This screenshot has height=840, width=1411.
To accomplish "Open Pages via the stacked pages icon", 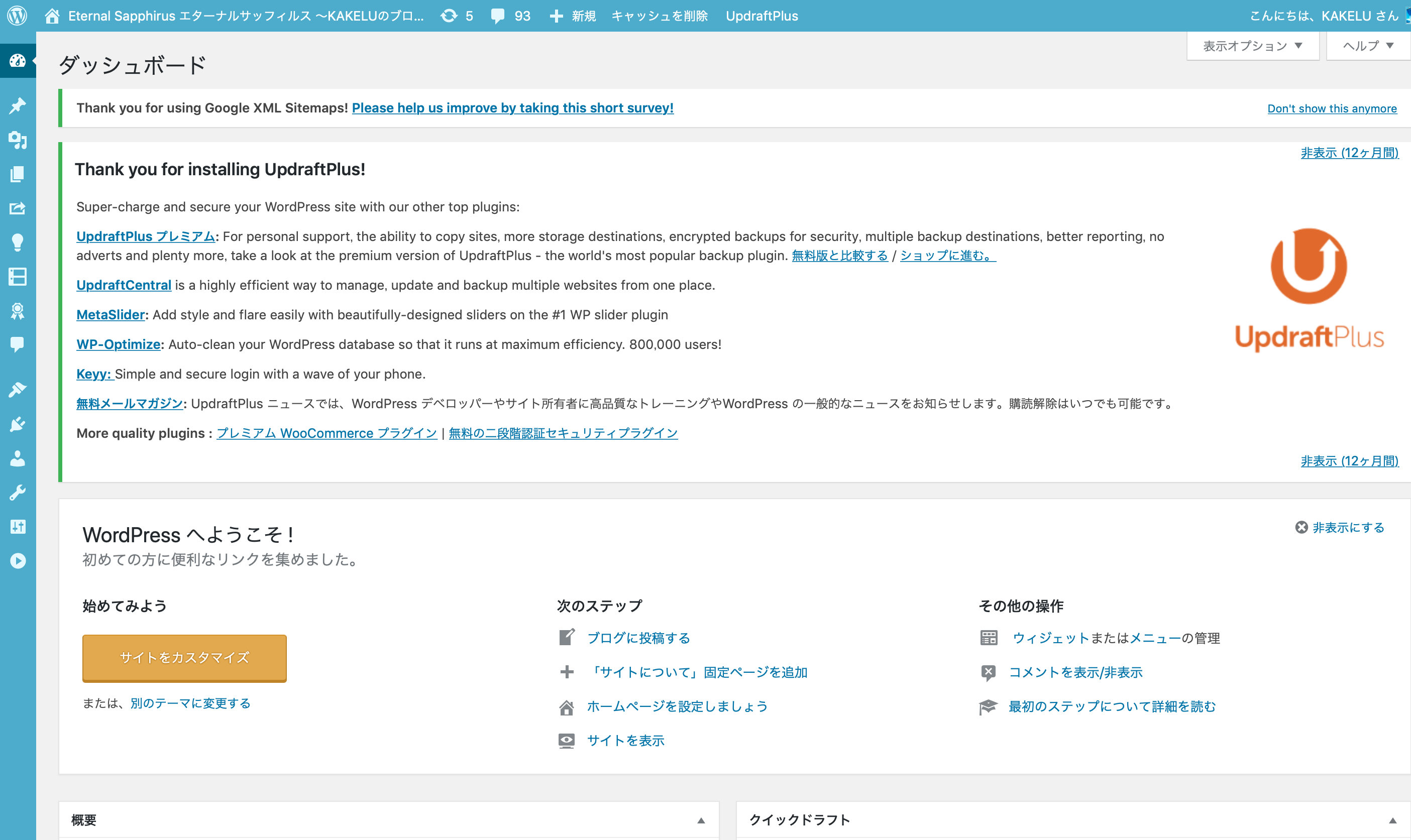I will (18, 174).
